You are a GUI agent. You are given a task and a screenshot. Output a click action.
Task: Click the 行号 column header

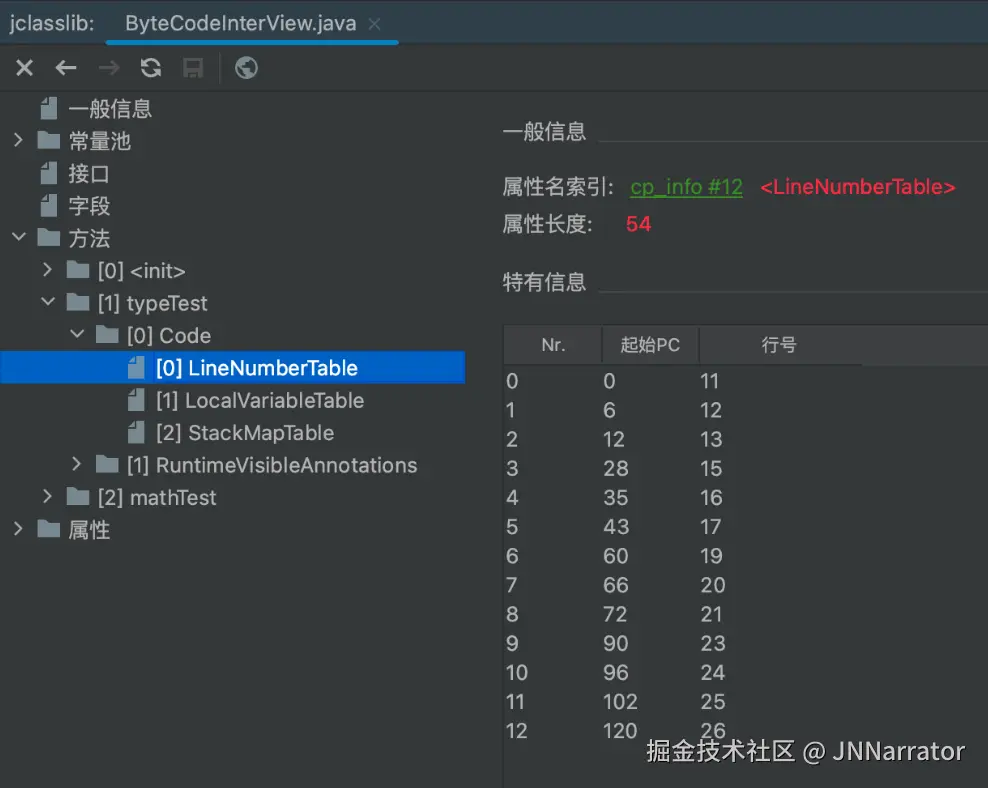pyautogui.click(x=779, y=345)
